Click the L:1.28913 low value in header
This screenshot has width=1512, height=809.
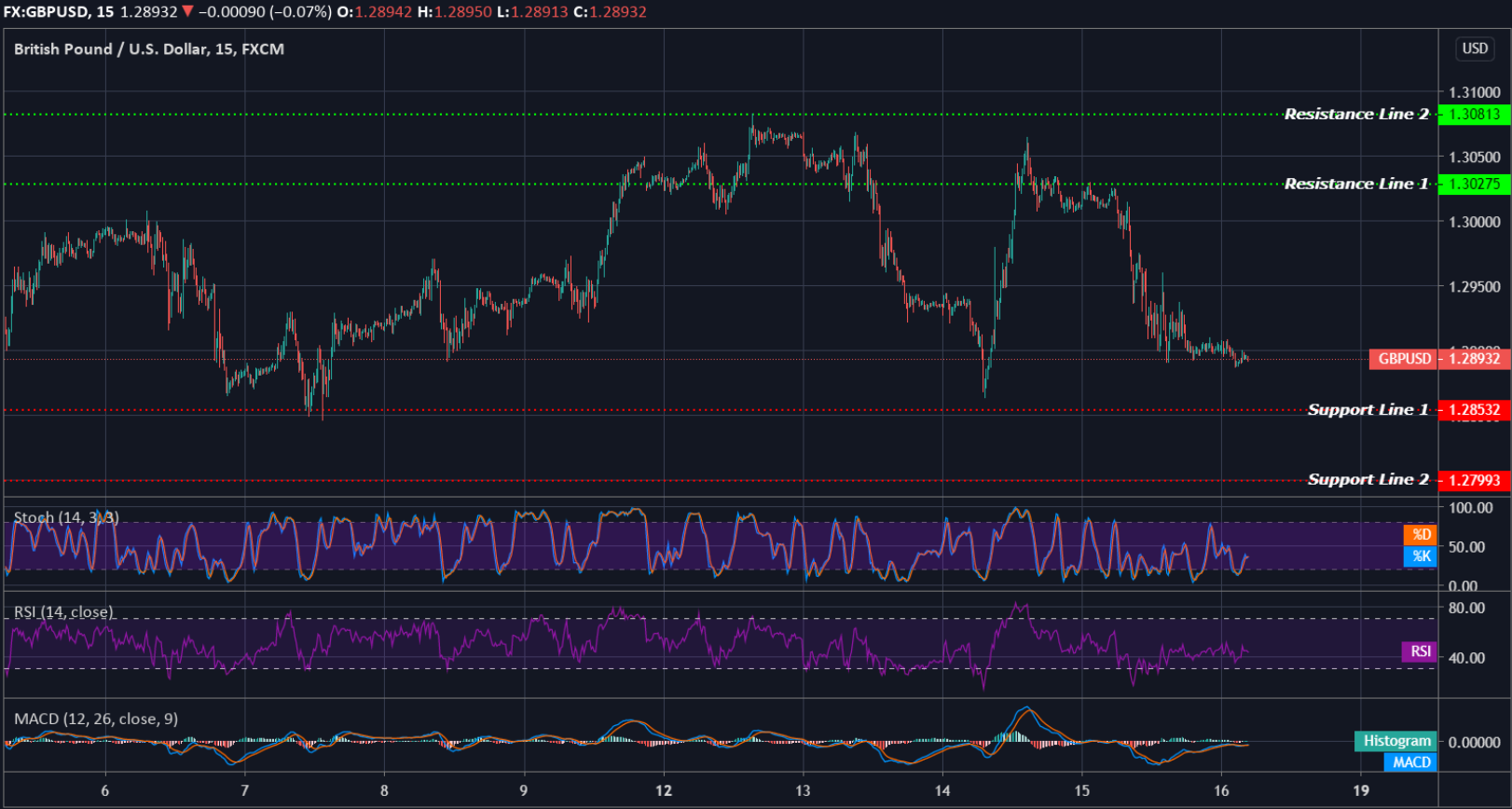pos(532,12)
